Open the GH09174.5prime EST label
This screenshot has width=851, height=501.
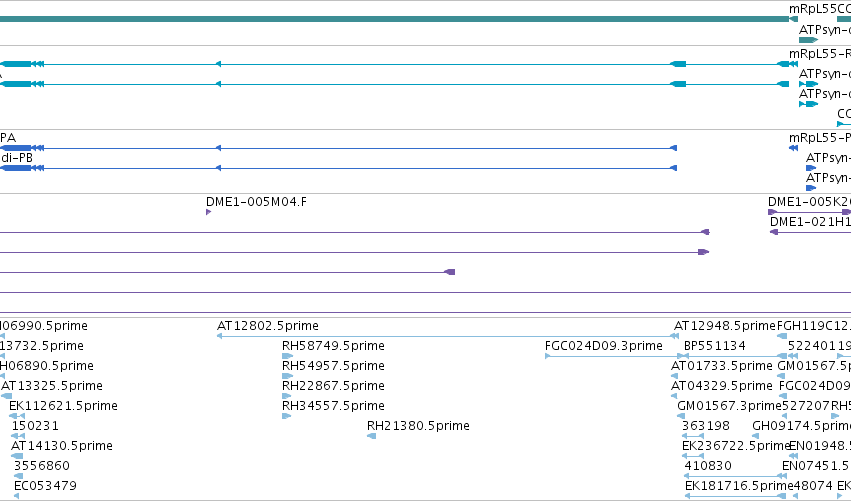coord(802,426)
